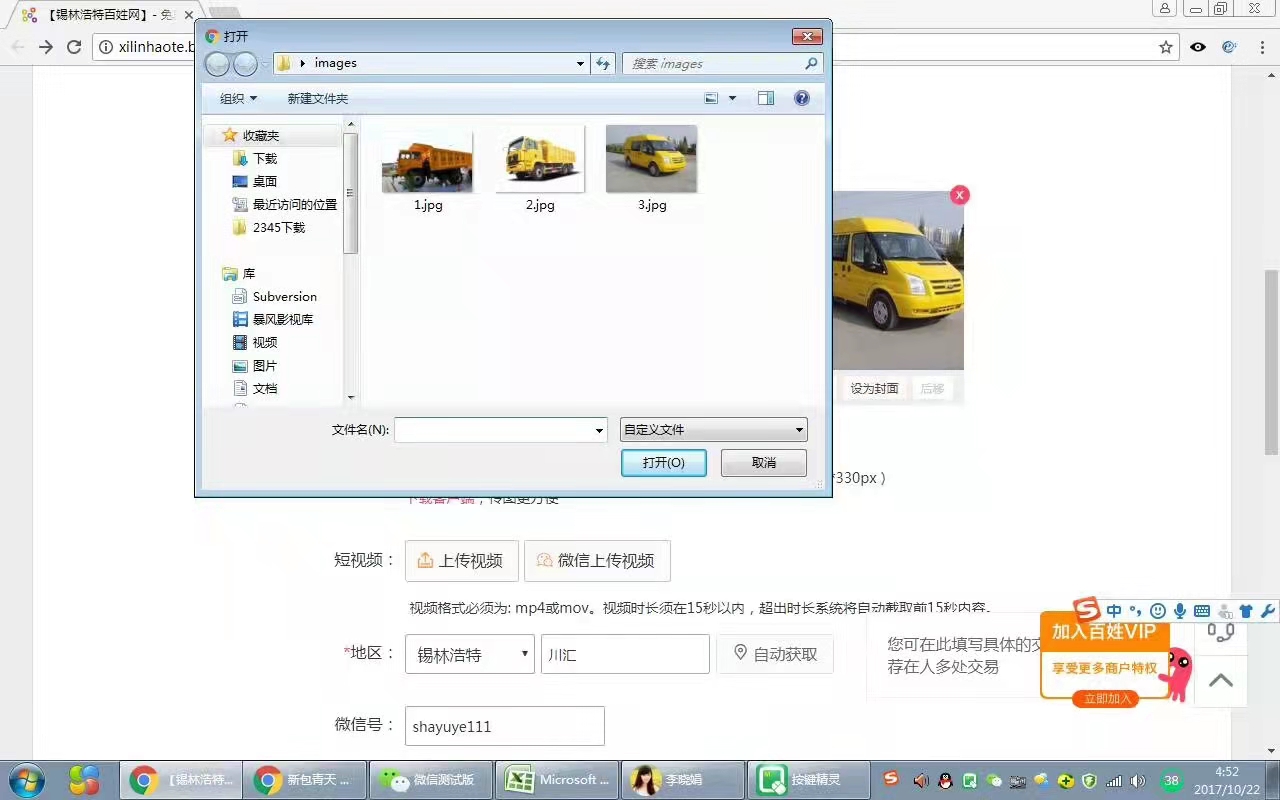Expand the view options dropdown arrow
Image resolution: width=1280 pixels, height=800 pixels.
pyautogui.click(x=732, y=98)
